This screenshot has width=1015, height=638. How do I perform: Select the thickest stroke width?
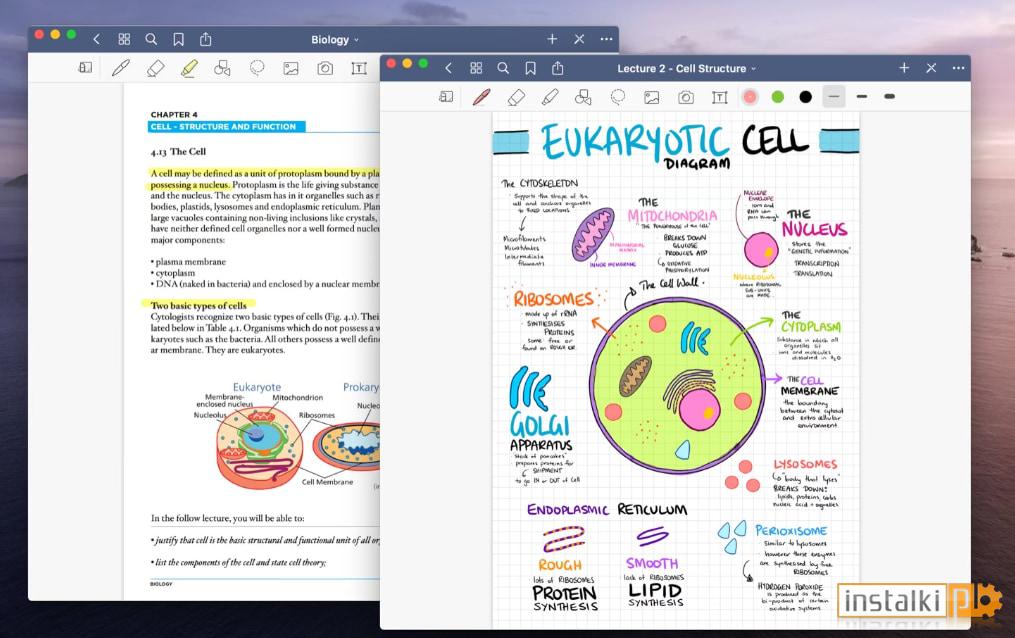pos(889,97)
